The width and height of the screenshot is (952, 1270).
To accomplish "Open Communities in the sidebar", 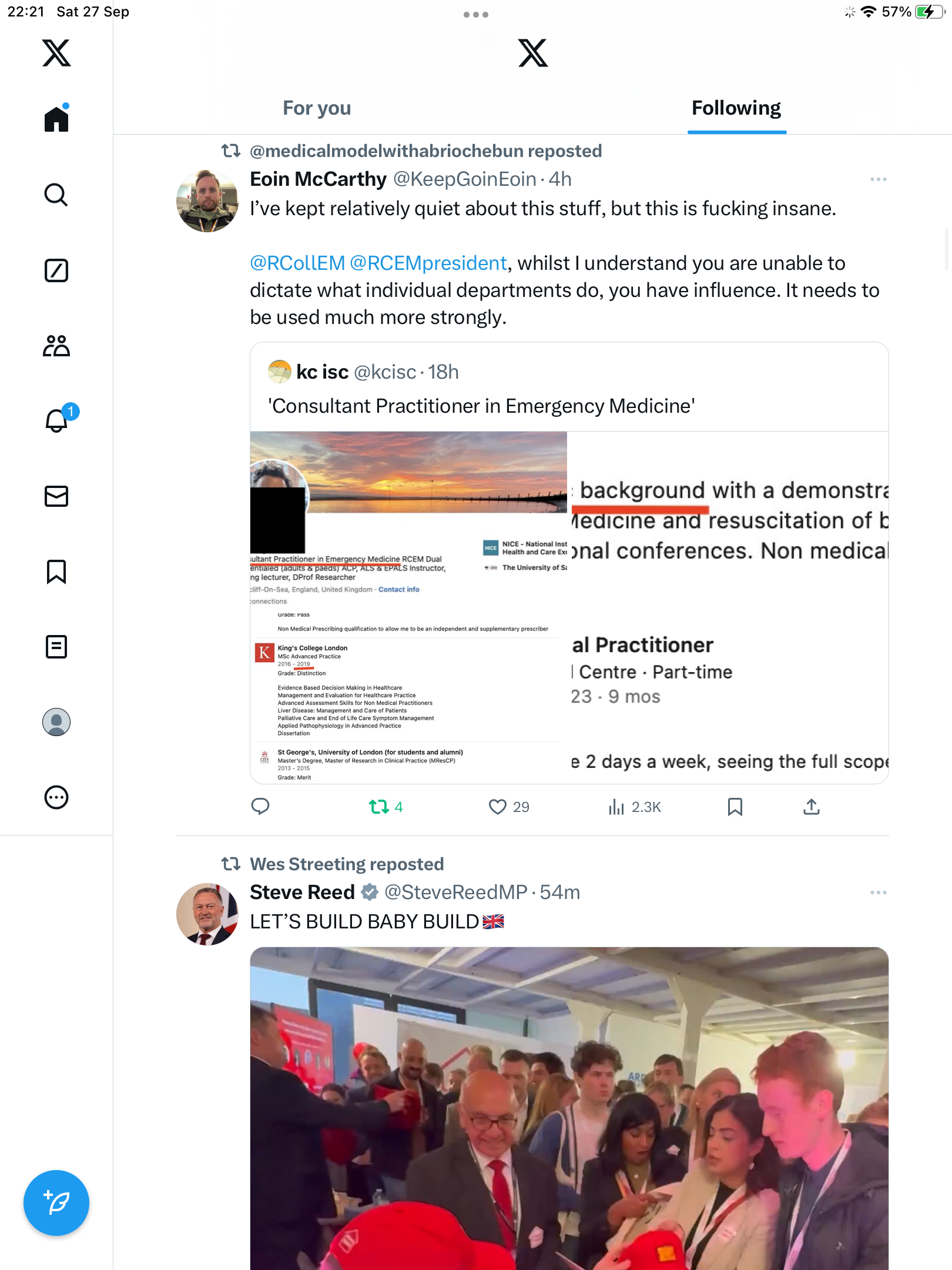I will 56,346.
